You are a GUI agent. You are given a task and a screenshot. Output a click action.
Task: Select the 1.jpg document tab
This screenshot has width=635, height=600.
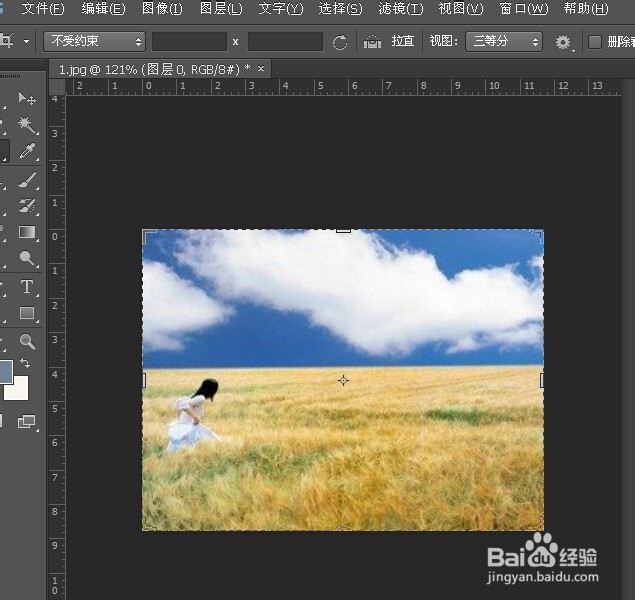pyautogui.click(x=154, y=70)
